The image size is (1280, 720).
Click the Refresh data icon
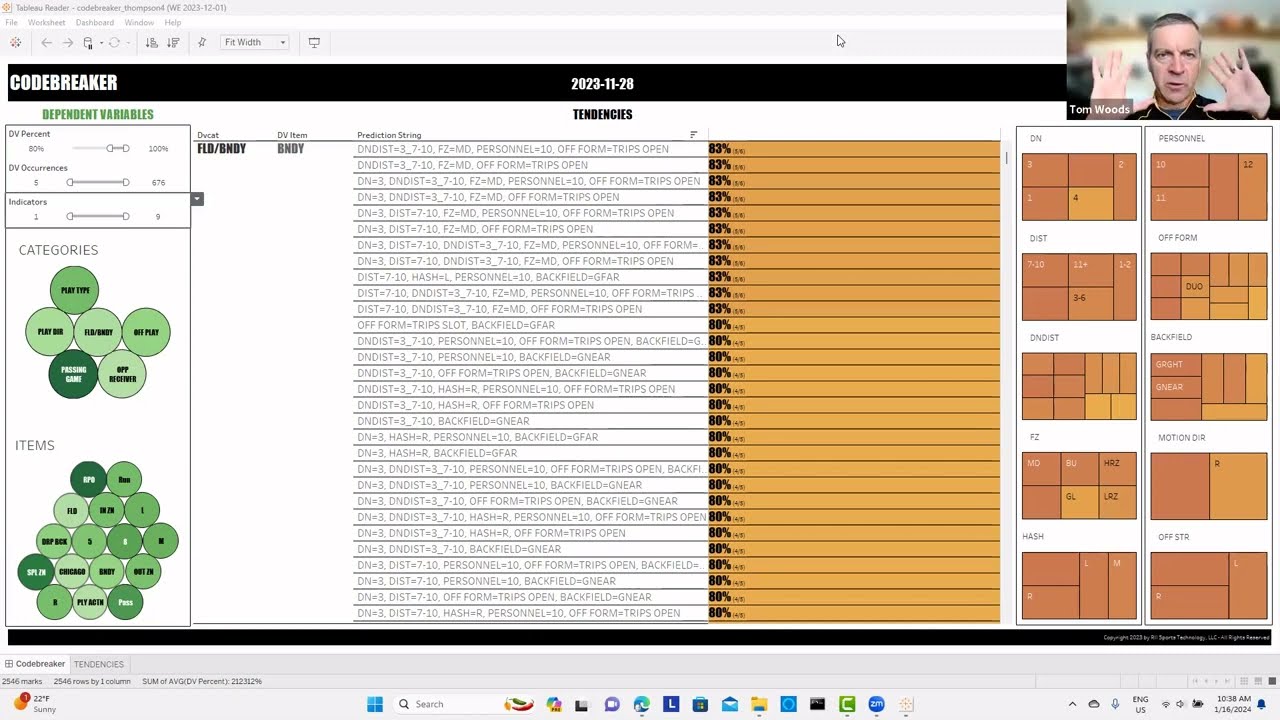[x=114, y=42]
